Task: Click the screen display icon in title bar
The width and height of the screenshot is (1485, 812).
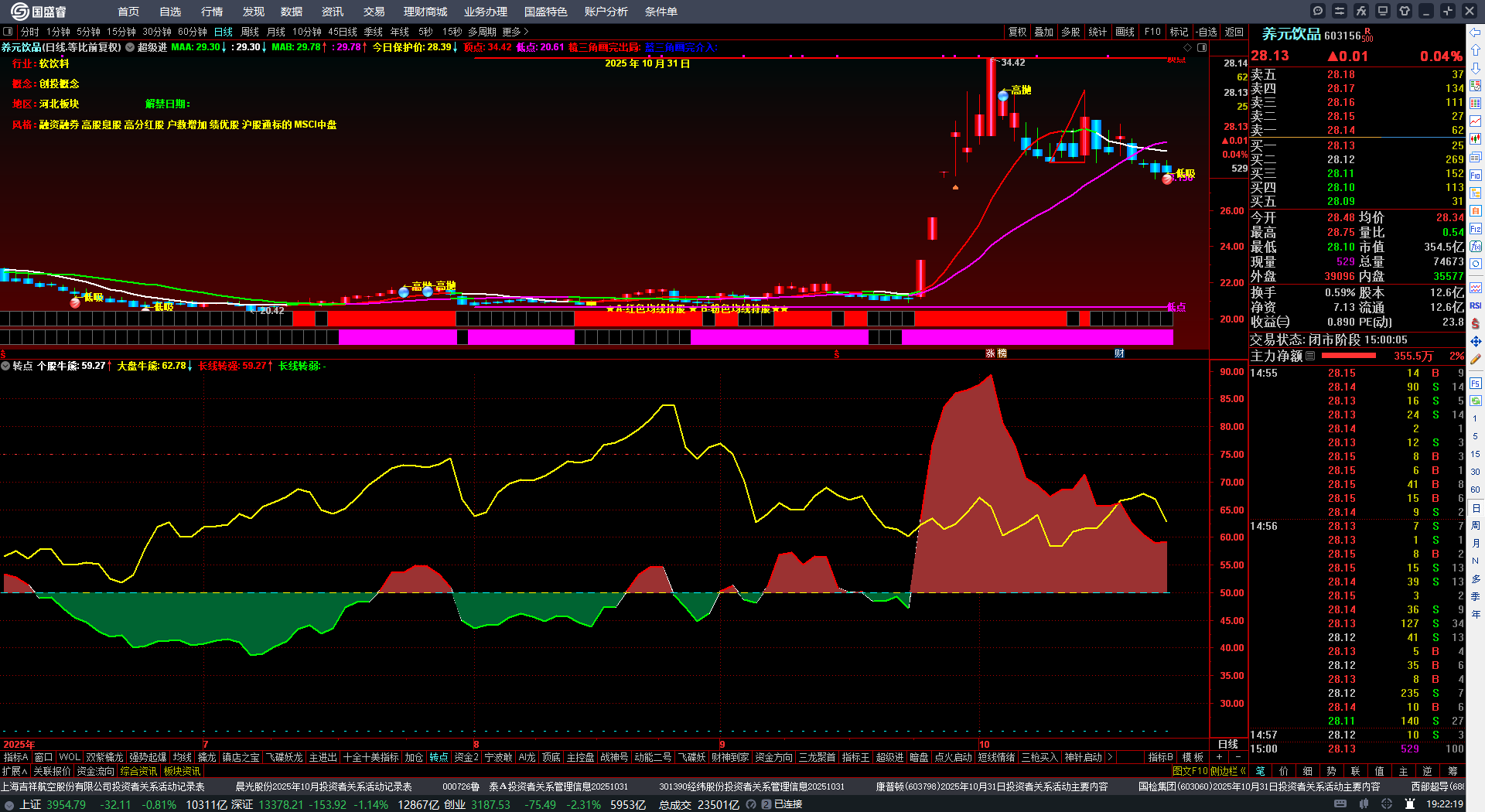Action: pyautogui.click(x=1383, y=11)
